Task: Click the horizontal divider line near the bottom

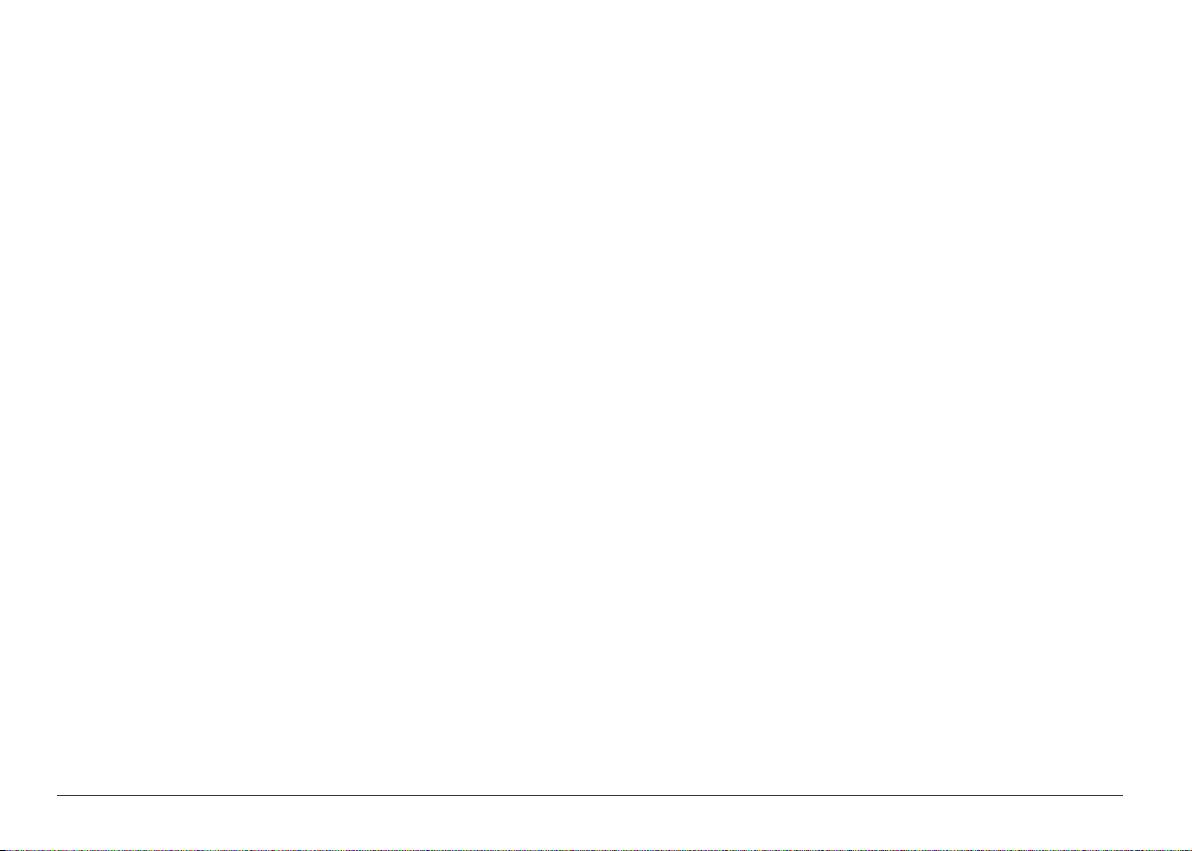Action: (590, 795)
